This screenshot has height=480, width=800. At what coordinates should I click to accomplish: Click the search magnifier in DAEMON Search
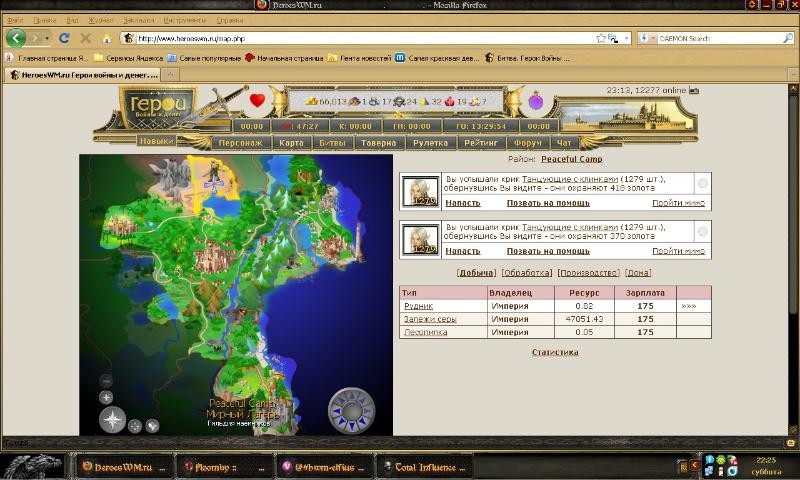tap(788, 38)
